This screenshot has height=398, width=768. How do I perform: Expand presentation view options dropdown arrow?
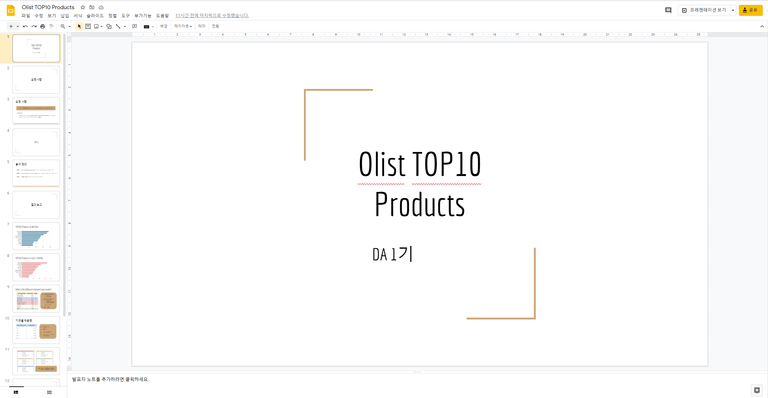733,10
